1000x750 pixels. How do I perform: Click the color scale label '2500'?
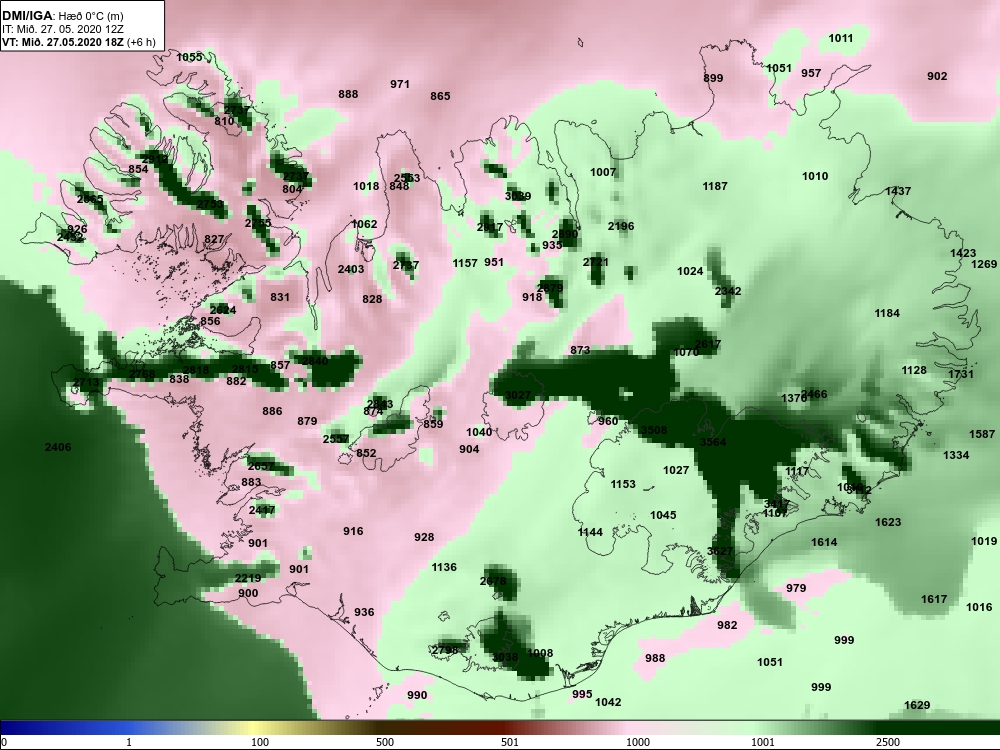(888, 742)
